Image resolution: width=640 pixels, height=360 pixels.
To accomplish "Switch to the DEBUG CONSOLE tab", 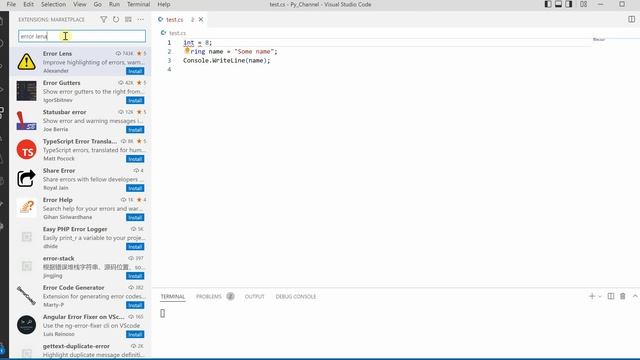I will pos(296,296).
